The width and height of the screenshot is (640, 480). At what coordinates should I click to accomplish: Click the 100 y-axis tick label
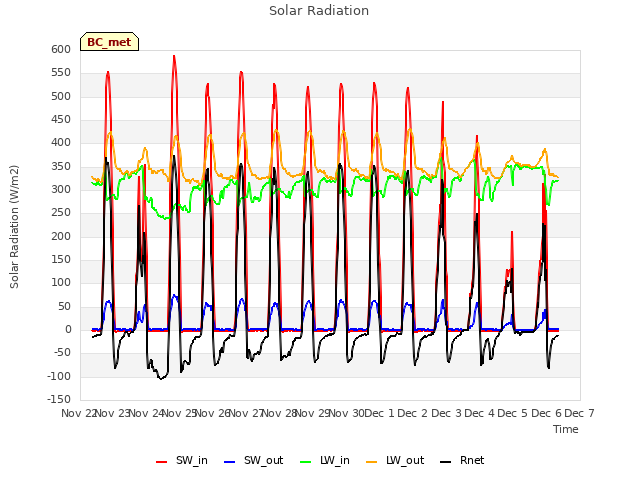pyautogui.click(x=61, y=282)
